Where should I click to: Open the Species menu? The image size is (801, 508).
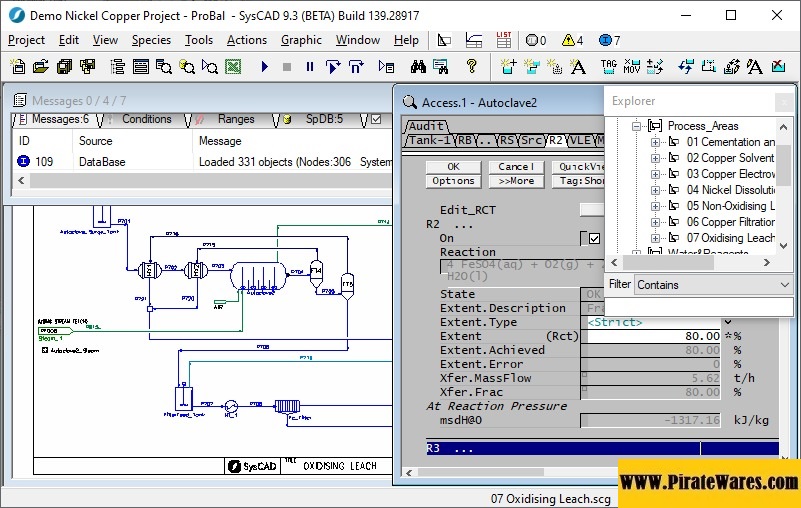[x=151, y=40]
